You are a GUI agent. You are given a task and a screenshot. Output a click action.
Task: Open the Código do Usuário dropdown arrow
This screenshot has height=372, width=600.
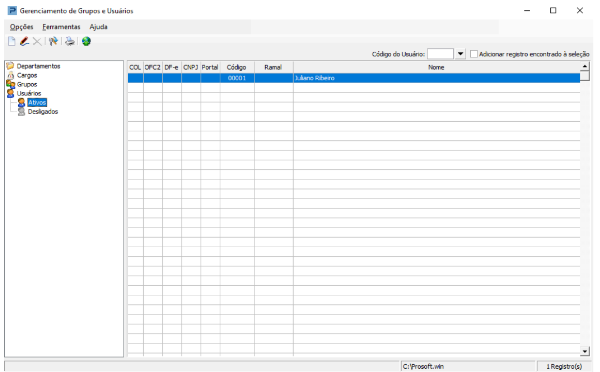coord(460,54)
